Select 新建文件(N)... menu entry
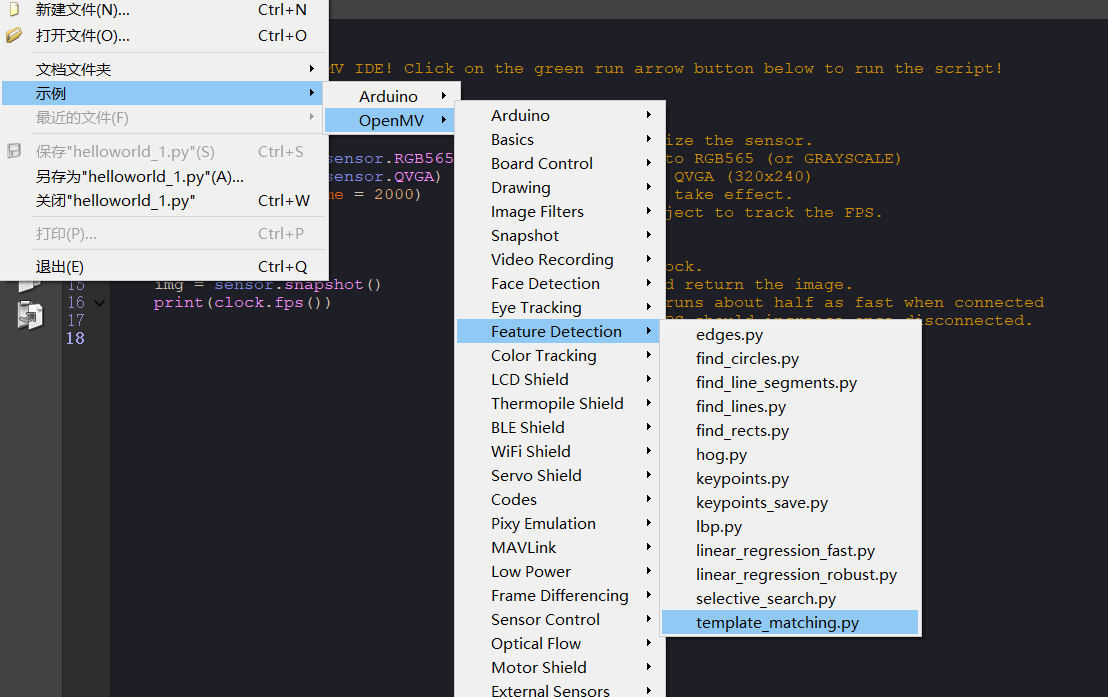1108x697 pixels. coord(165,10)
